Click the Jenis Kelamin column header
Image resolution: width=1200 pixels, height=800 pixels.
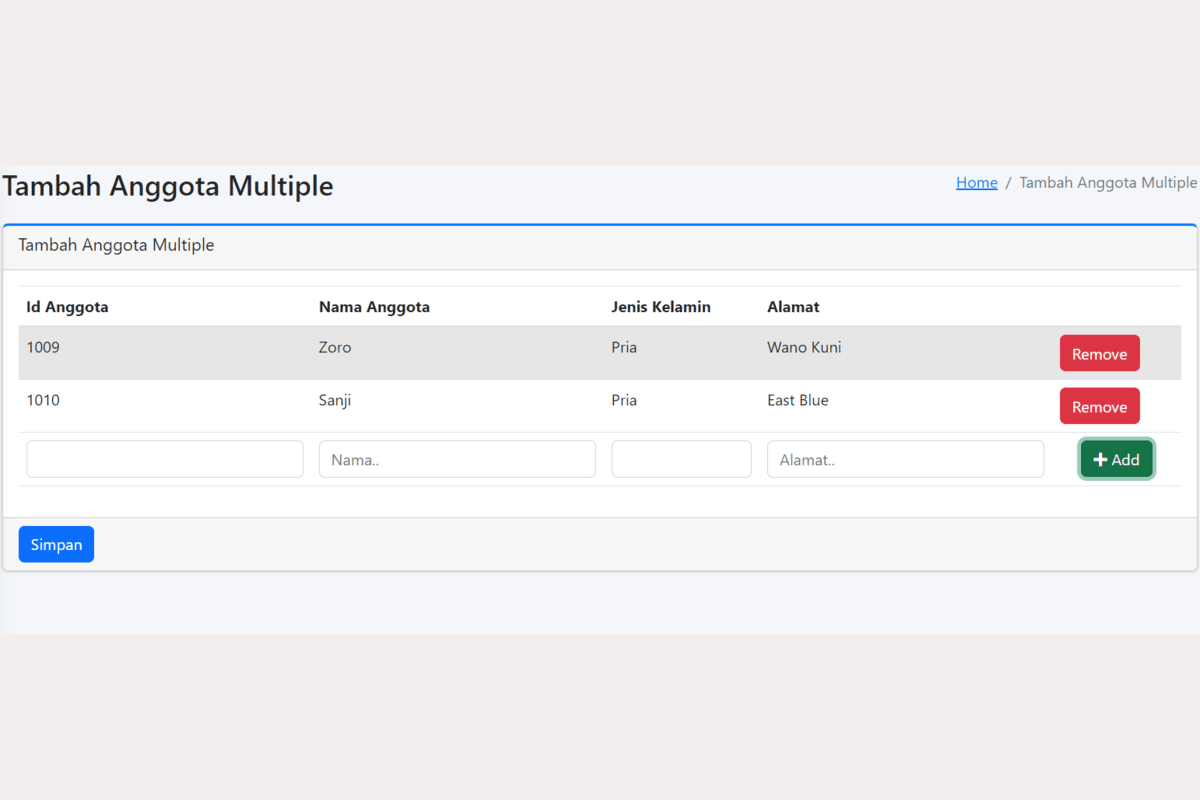tap(661, 307)
